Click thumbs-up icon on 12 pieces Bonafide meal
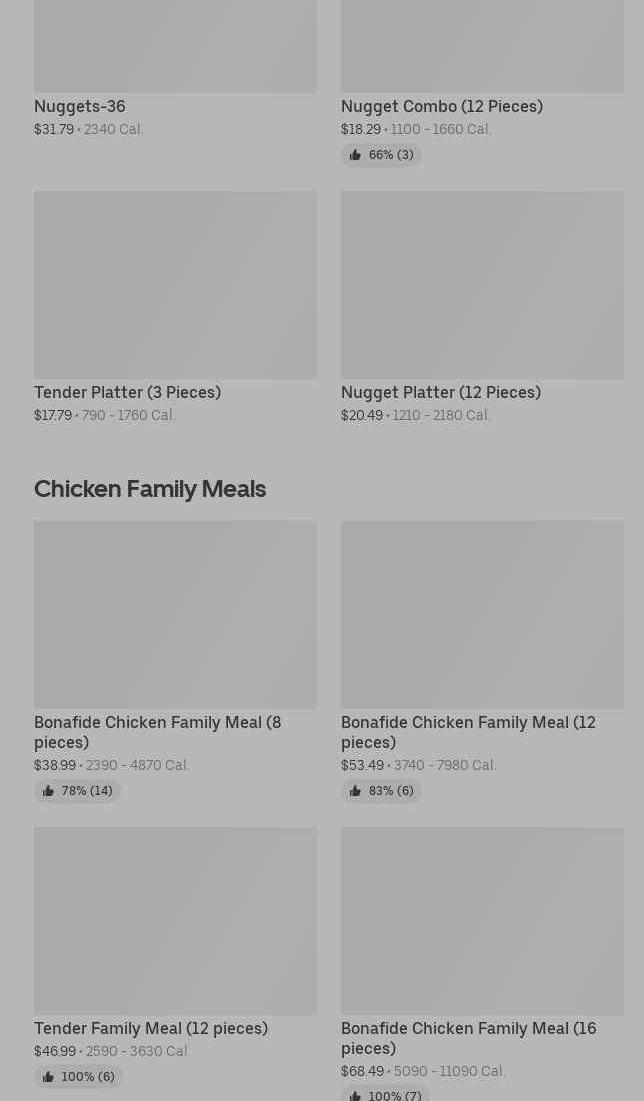 pyautogui.click(x=355, y=791)
